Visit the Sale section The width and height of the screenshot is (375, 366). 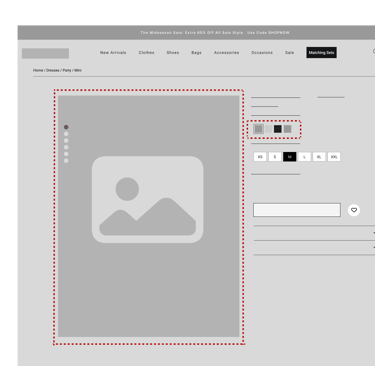point(289,53)
